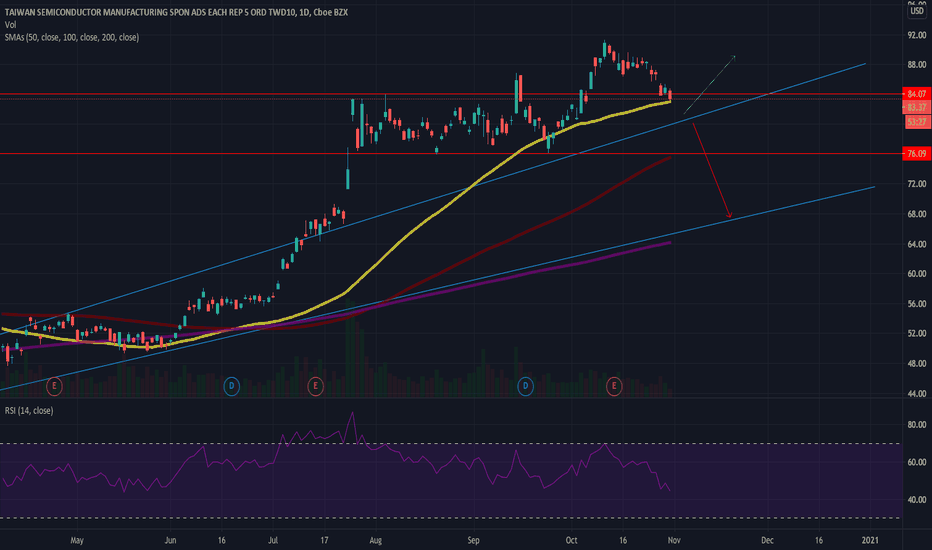Click the 52.00 price axis value
This screenshot has width=932, height=550.
(917, 333)
